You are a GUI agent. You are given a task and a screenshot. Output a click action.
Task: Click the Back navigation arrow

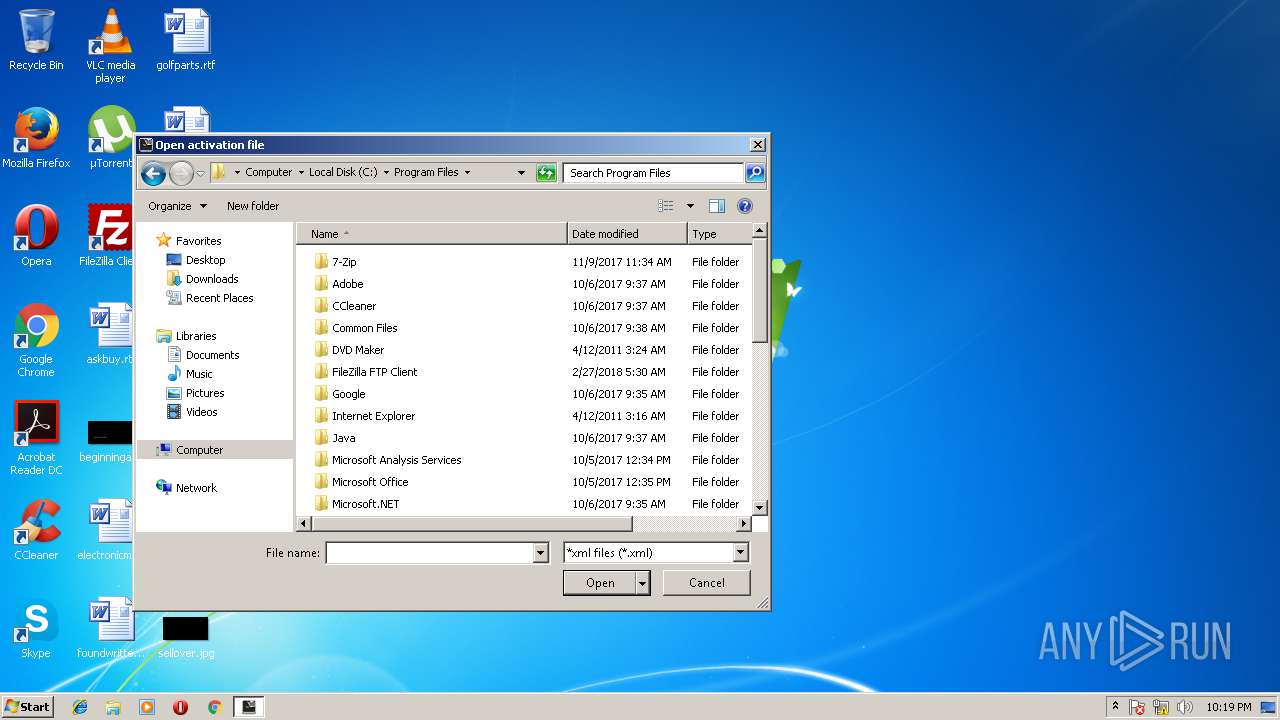[153, 173]
